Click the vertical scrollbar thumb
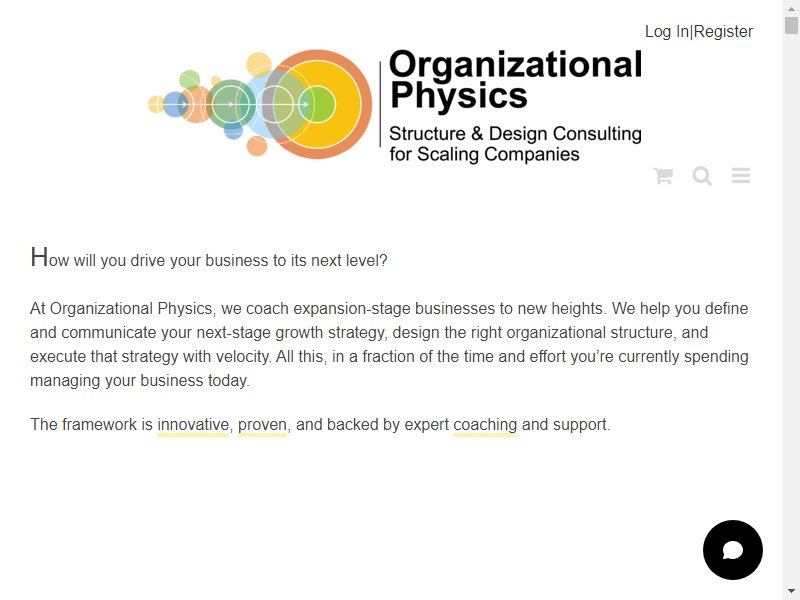800x600 pixels. 791,25
